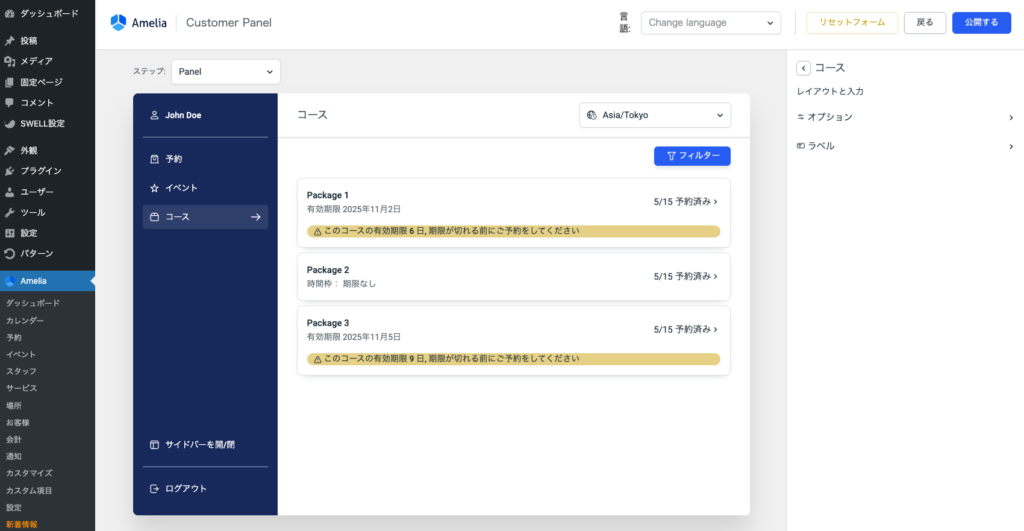
Task: Open カレンダー in the Amelia submenu
Action: (25, 320)
